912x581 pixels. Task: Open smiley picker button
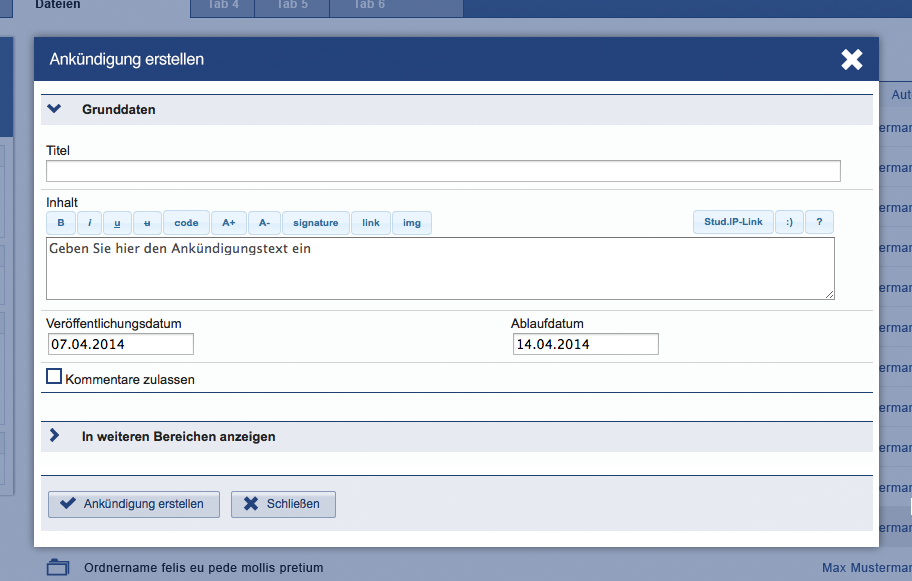pos(789,222)
